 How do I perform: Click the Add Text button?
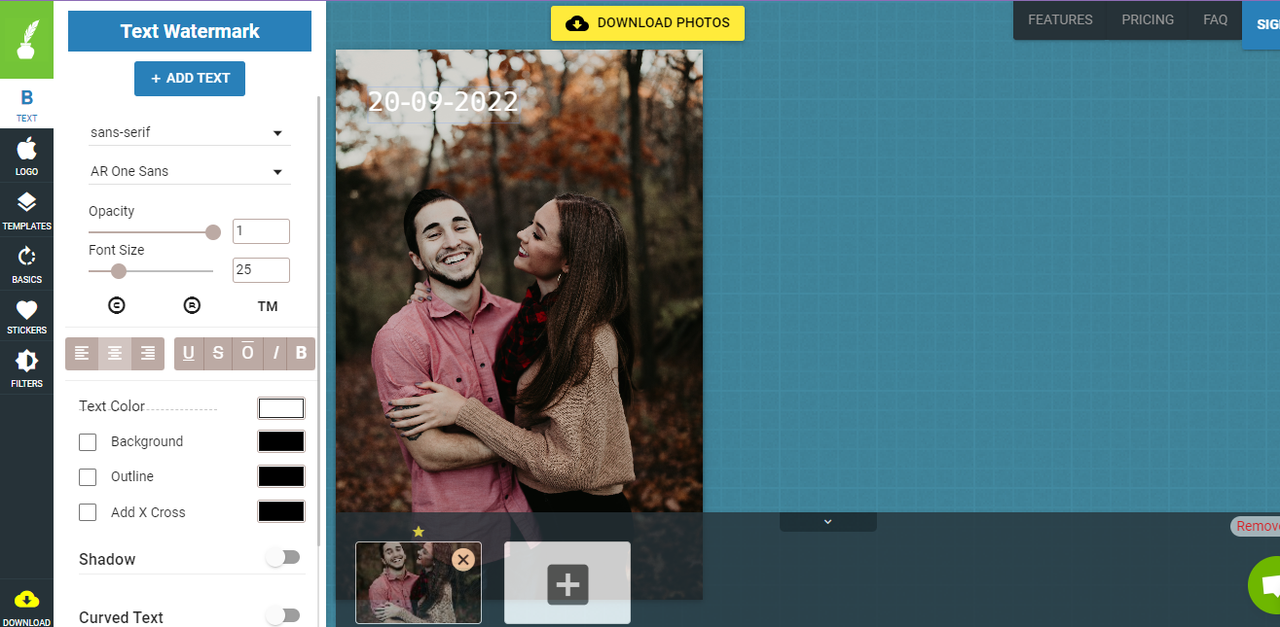click(x=190, y=78)
